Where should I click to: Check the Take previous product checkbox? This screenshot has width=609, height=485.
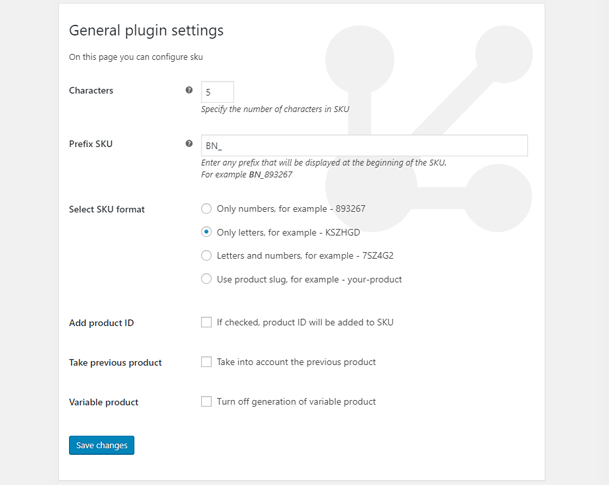(206, 362)
